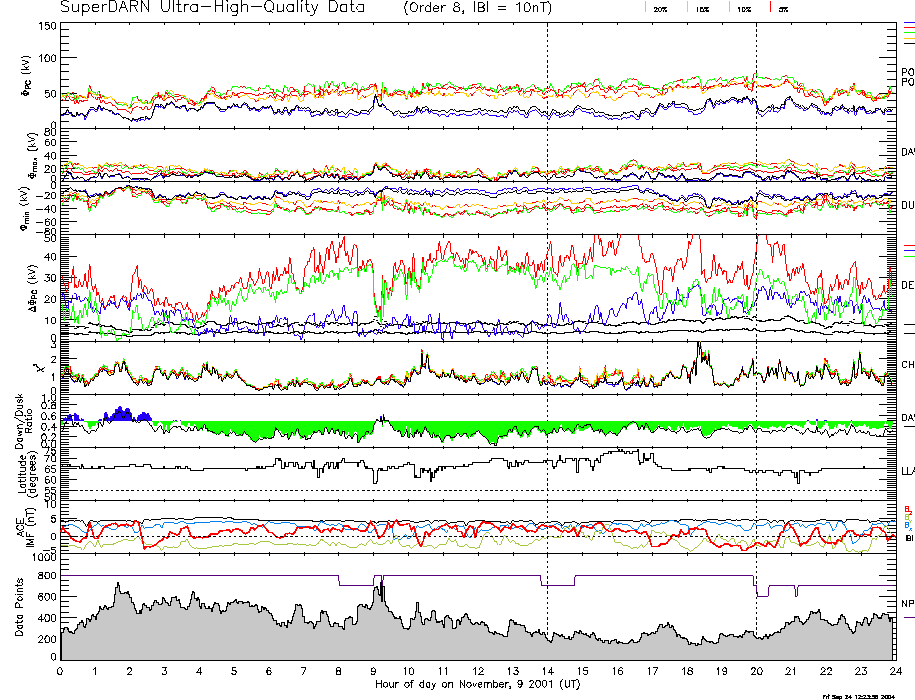Click the red 5% legend marker
915x700 pixels.
[769, 8]
